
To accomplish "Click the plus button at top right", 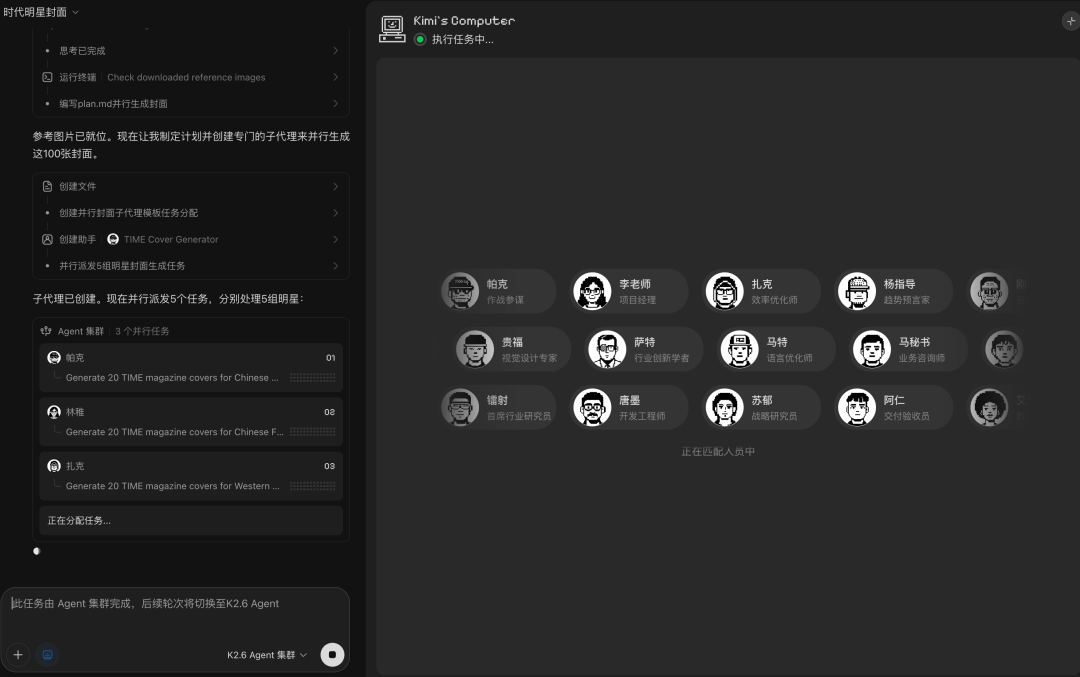I will (x=1070, y=20).
